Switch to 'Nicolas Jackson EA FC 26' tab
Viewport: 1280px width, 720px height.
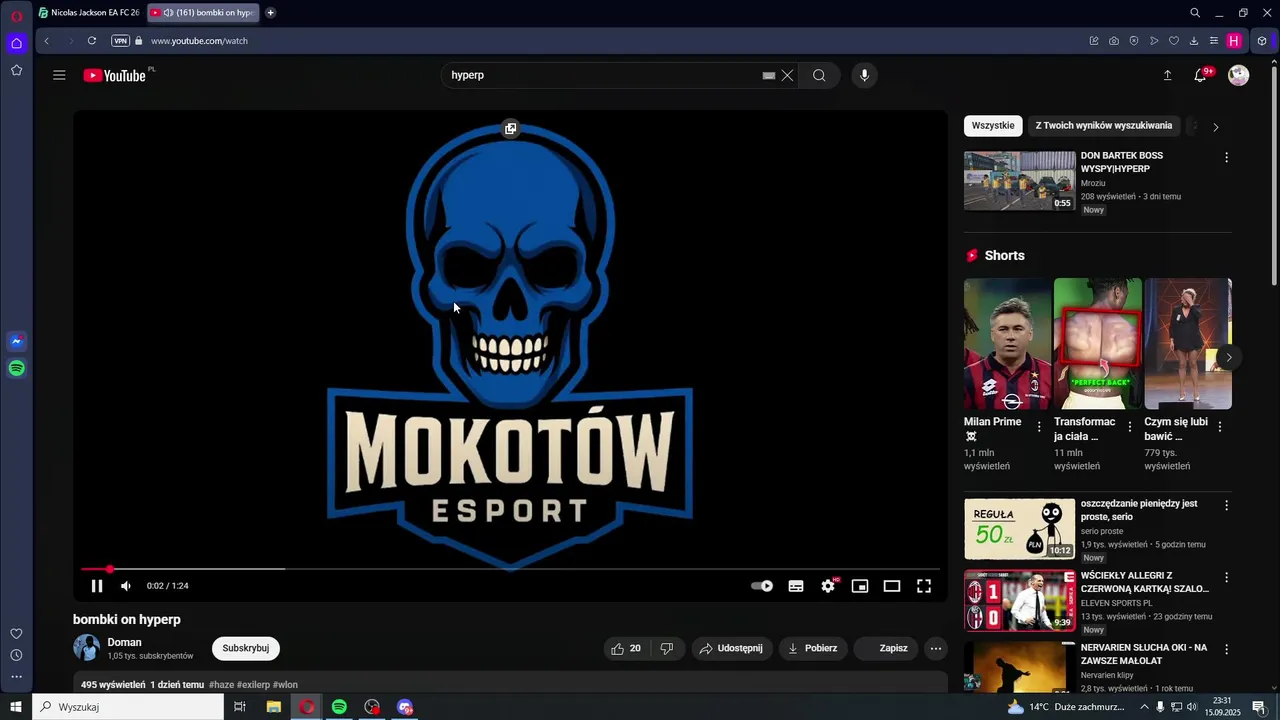click(x=88, y=13)
